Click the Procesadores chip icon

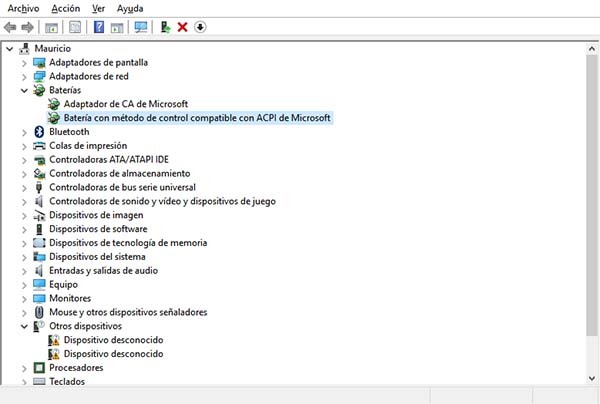(39, 368)
